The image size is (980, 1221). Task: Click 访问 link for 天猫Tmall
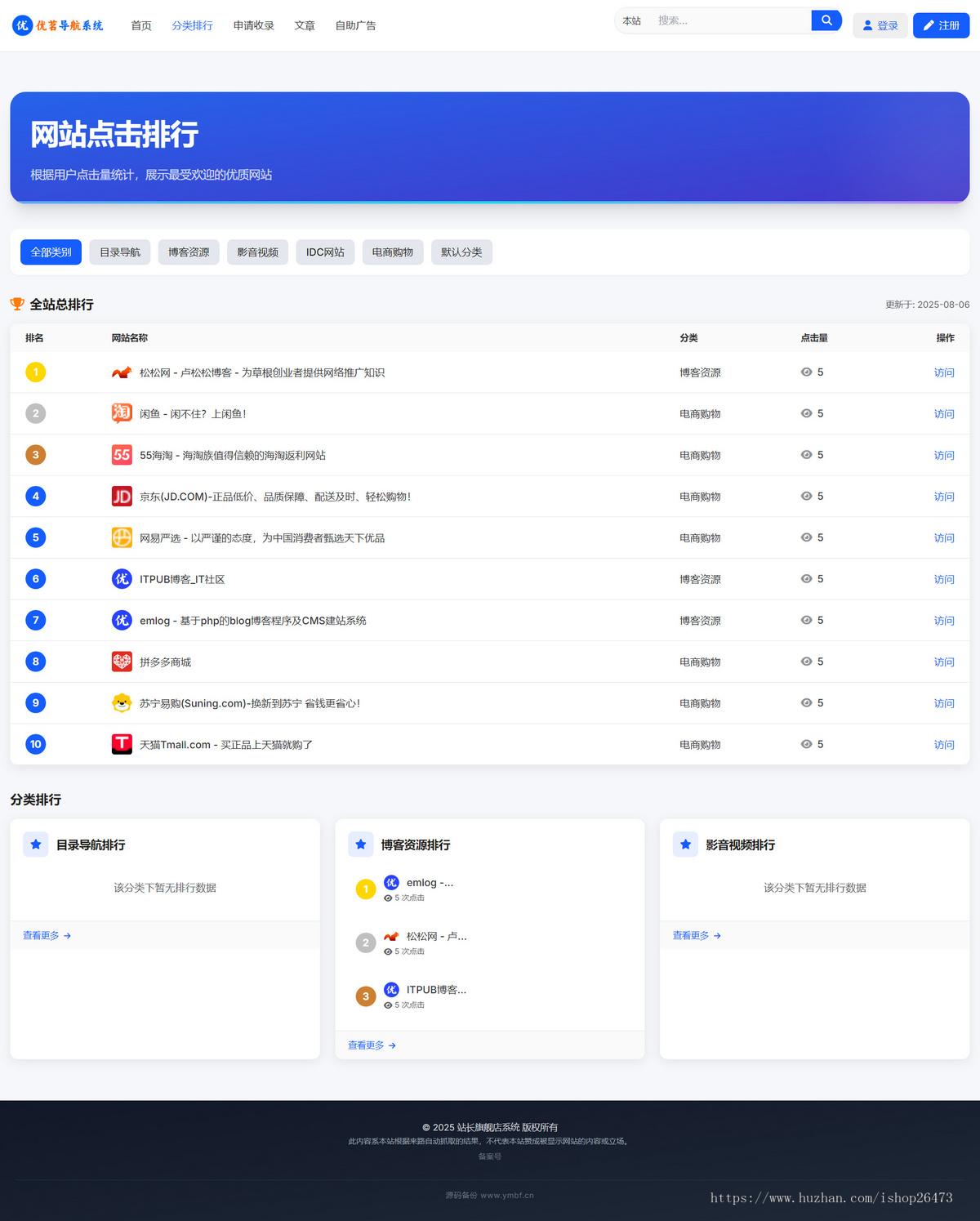[944, 744]
